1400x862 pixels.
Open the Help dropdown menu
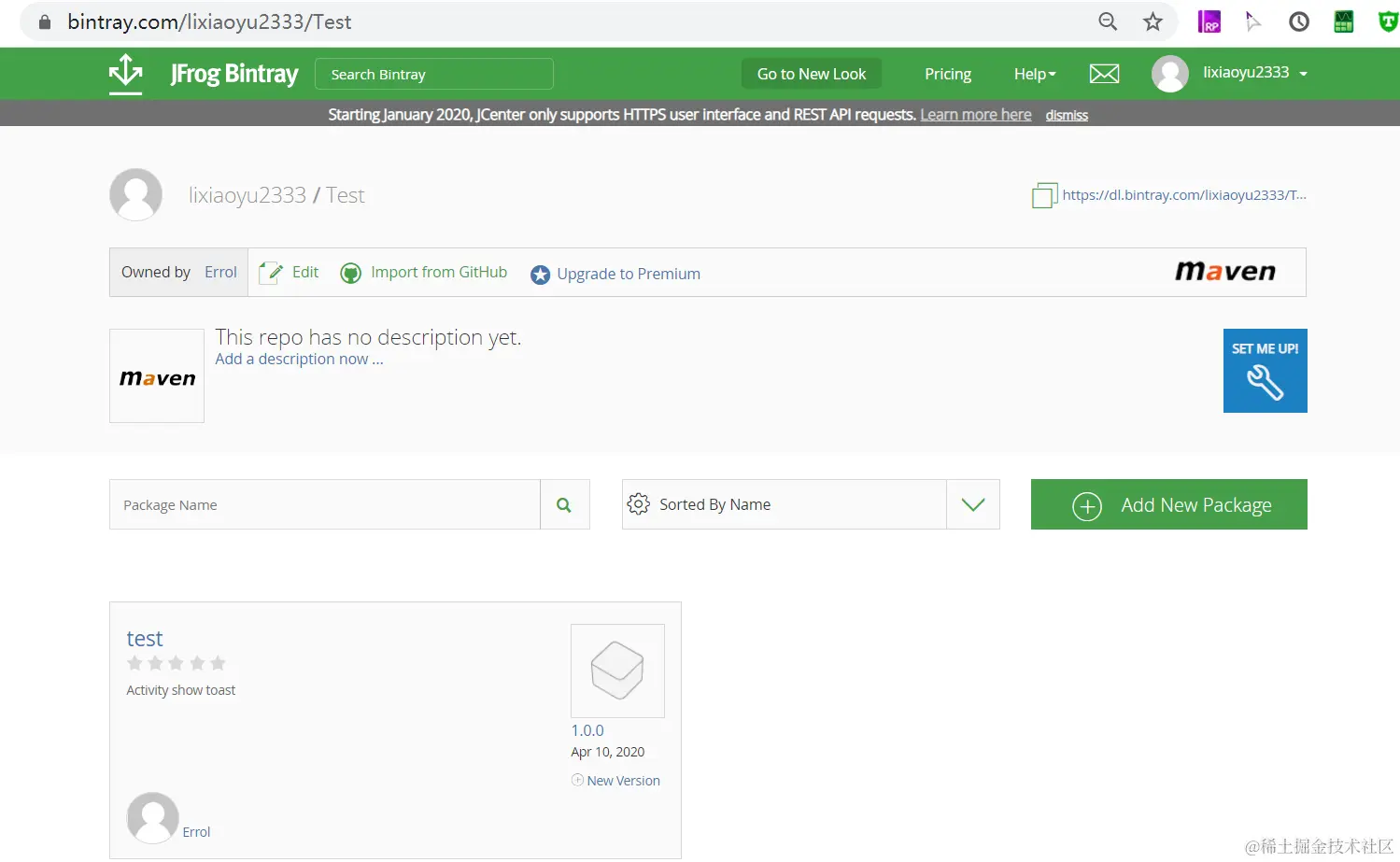point(1035,74)
